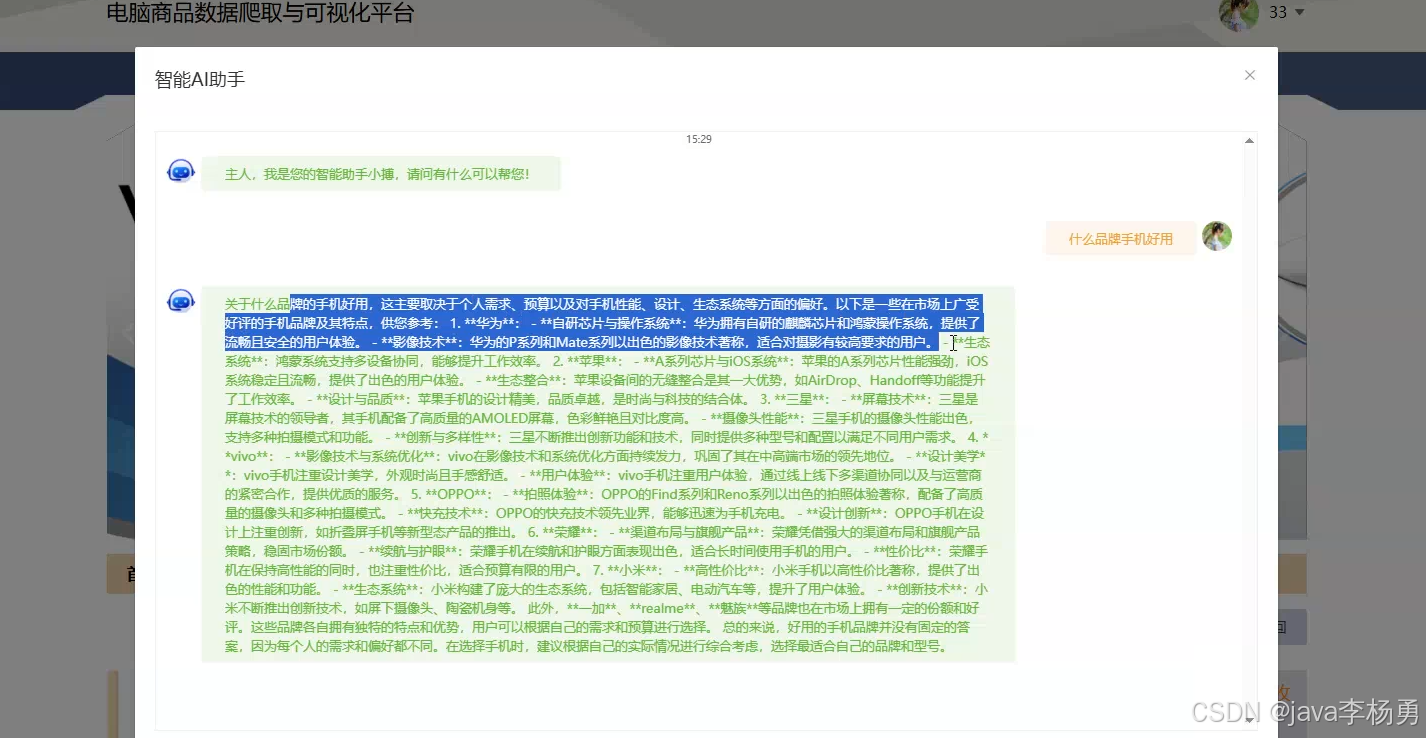Screen dimensions: 1426x738
Task: Click the highlighted blue text in the AI reply
Action: [600, 320]
